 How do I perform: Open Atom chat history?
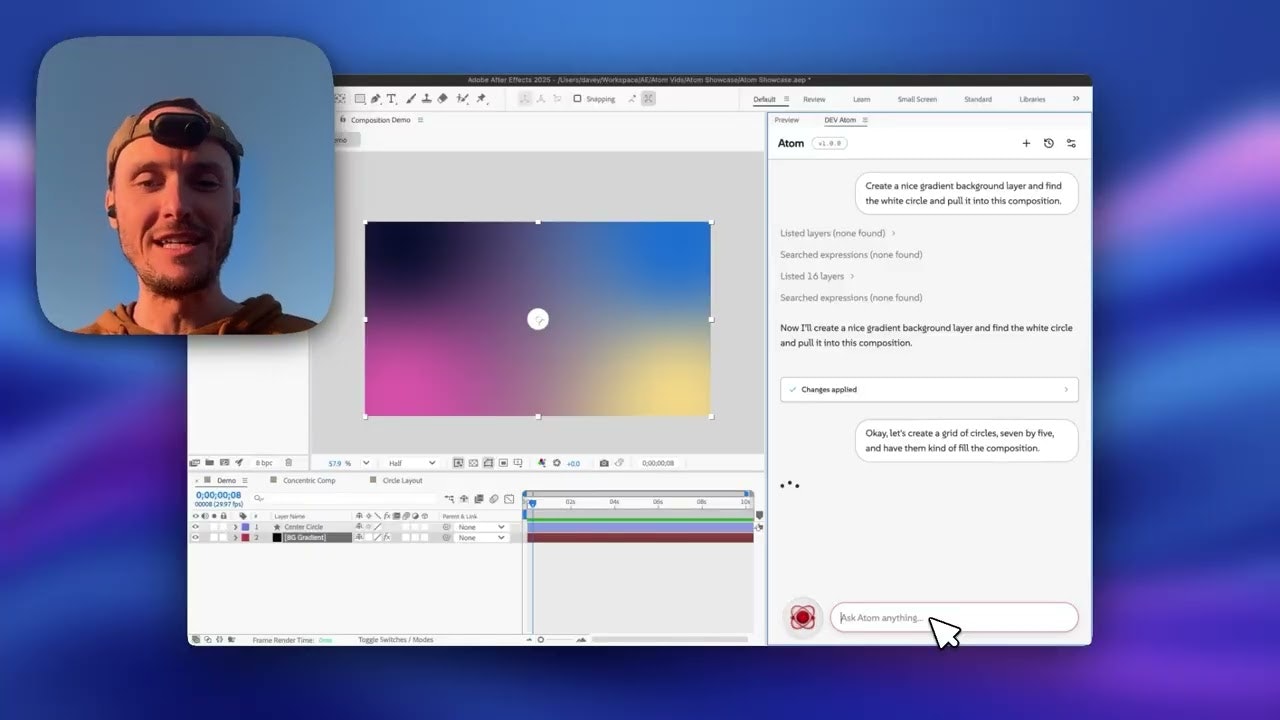1048,143
